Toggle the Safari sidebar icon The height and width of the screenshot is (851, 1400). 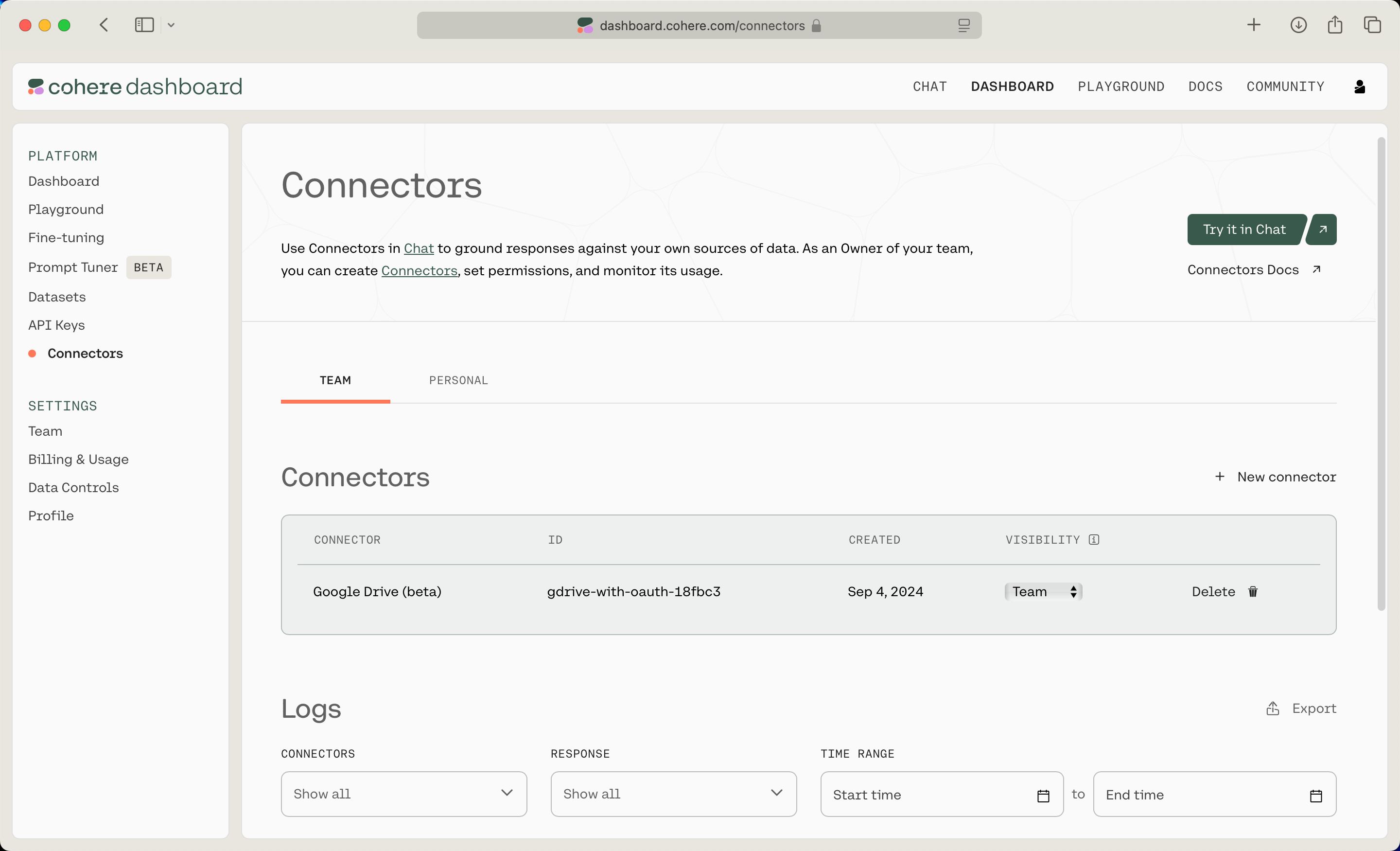point(144,25)
